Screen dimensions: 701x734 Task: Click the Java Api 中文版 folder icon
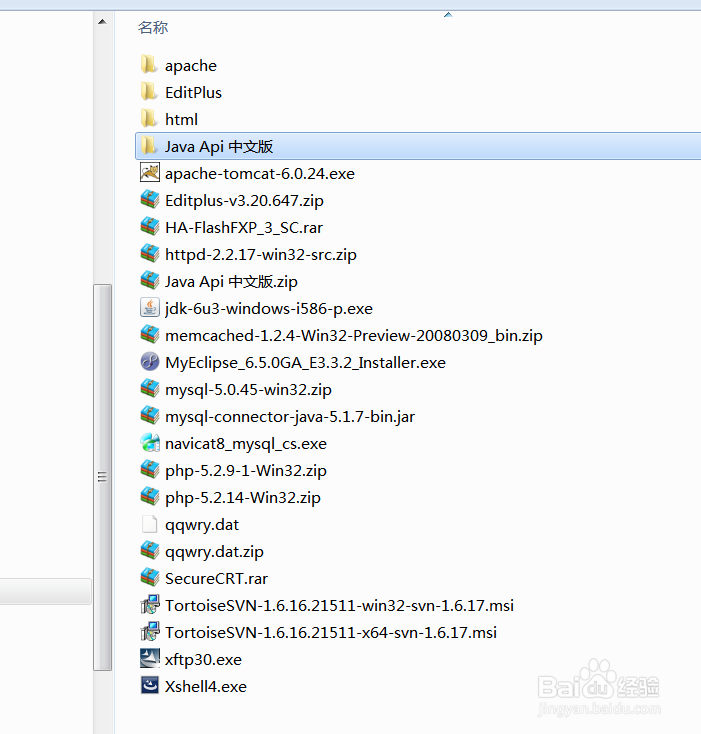point(149,146)
